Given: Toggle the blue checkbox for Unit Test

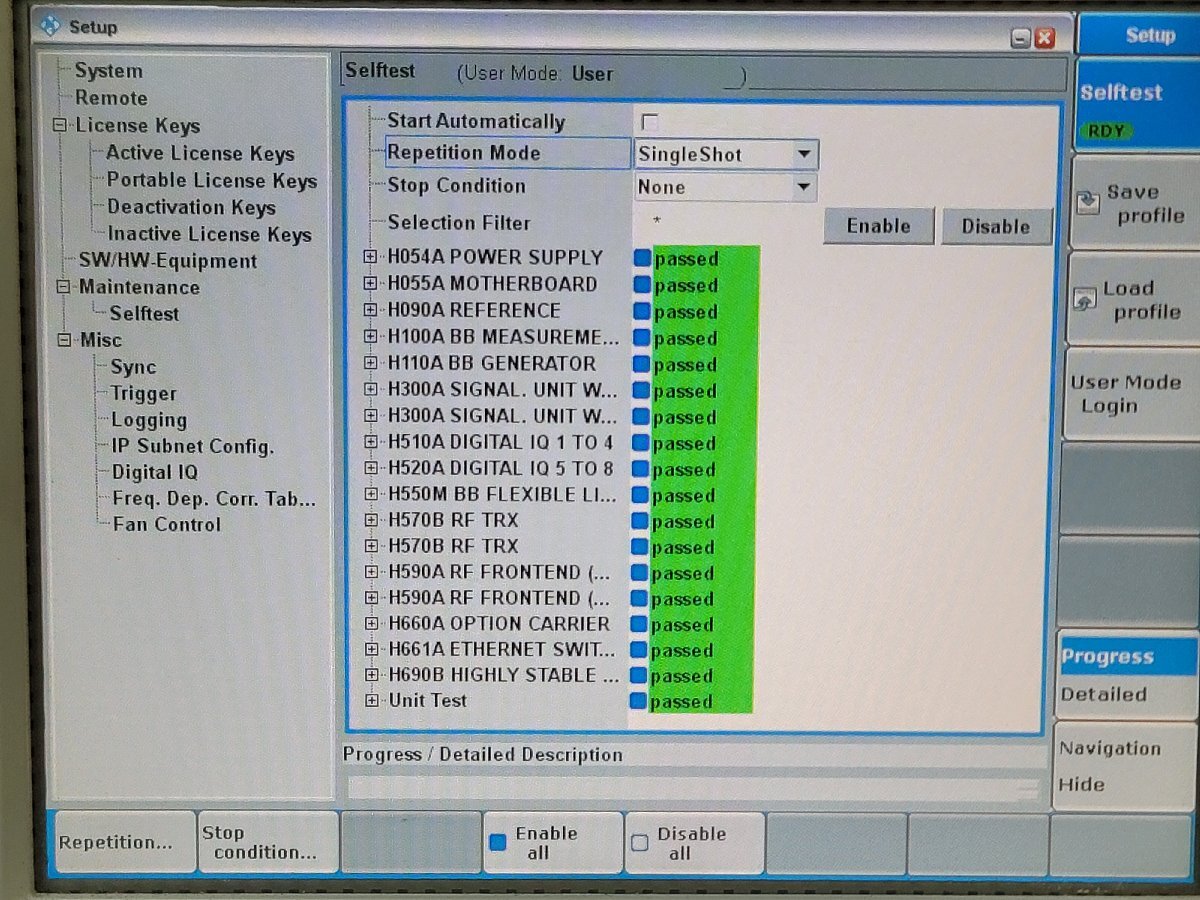Looking at the screenshot, I should click(639, 702).
